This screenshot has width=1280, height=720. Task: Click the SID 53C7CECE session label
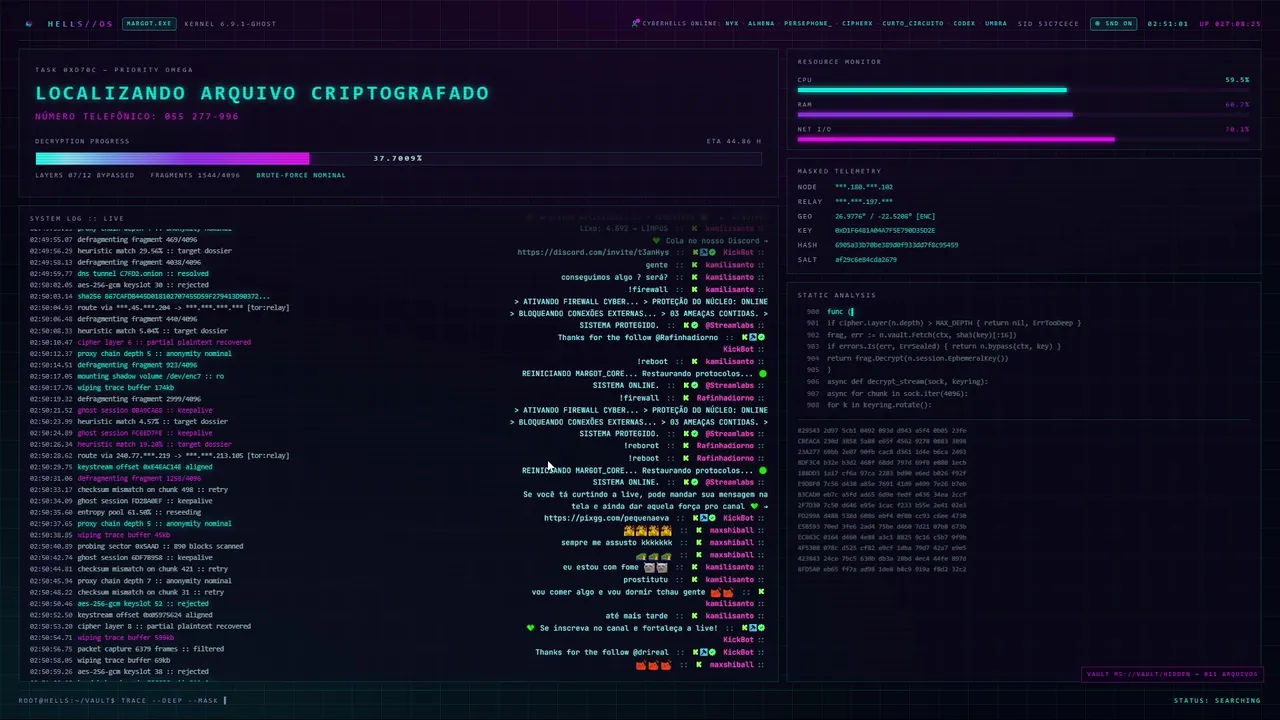(1048, 23)
